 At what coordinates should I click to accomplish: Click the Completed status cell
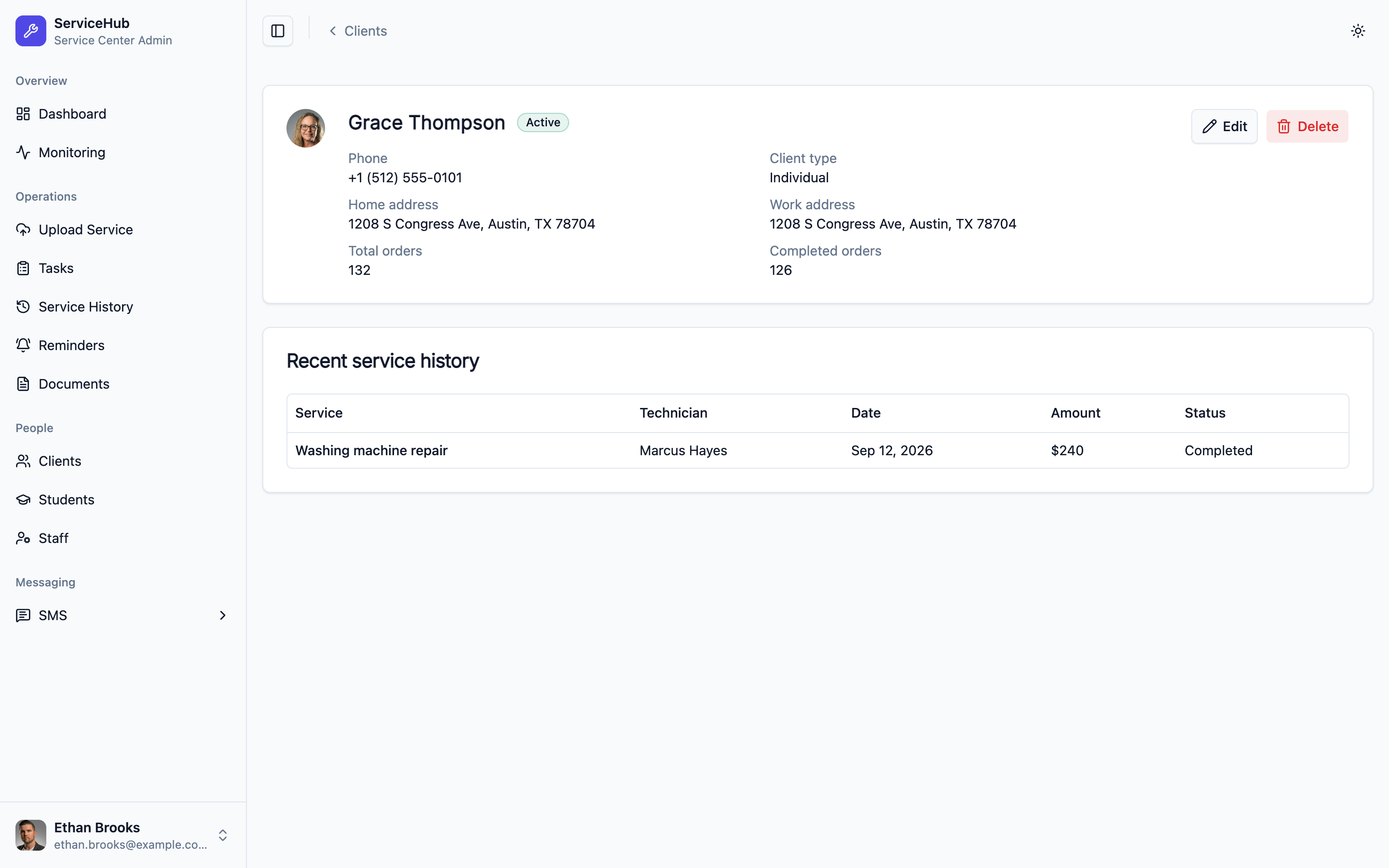coord(1219,451)
